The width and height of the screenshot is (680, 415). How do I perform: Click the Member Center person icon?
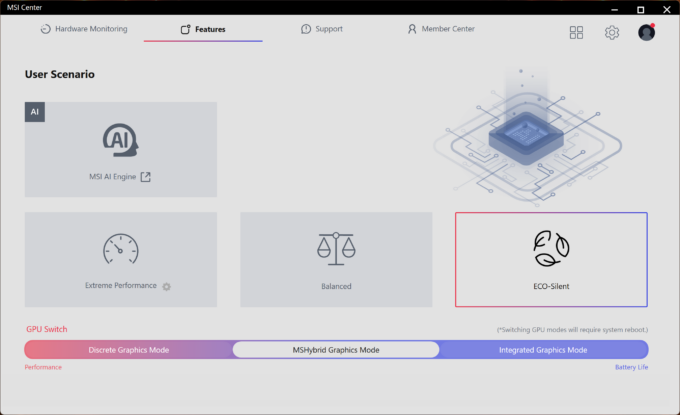point(412,29)
